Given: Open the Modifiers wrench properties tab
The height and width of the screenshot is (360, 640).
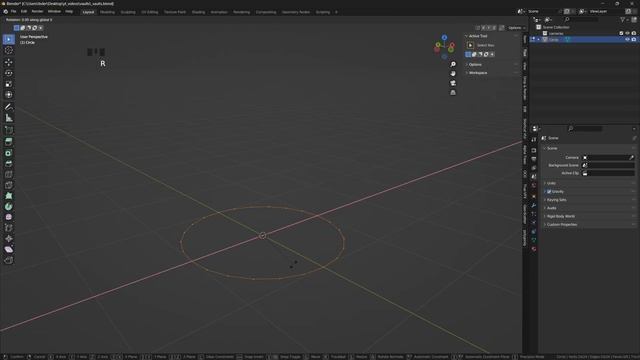Looking at the screenshot, I should click(x=533, y=205).
